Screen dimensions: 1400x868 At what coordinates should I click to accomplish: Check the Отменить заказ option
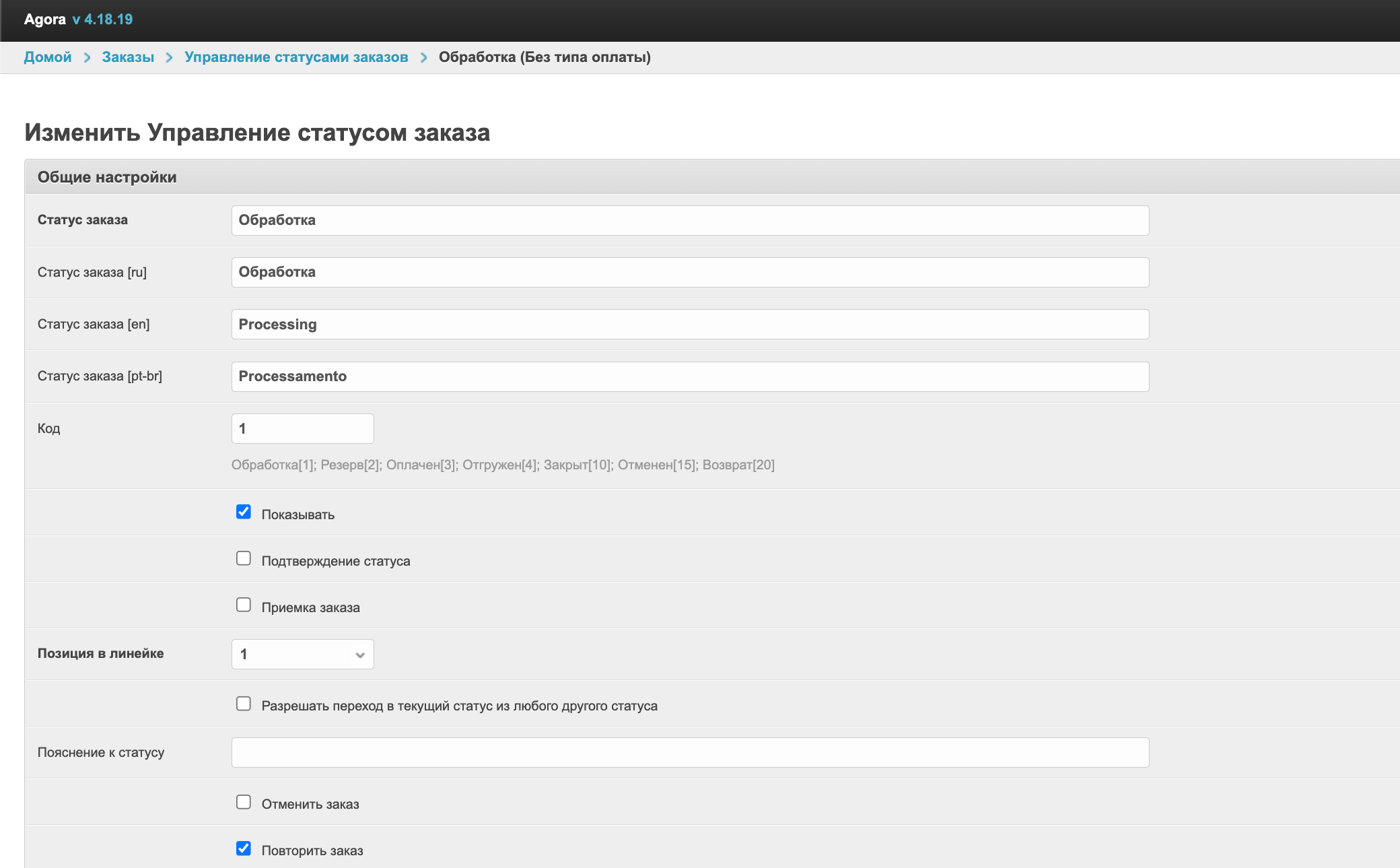(x=244, y=803)
